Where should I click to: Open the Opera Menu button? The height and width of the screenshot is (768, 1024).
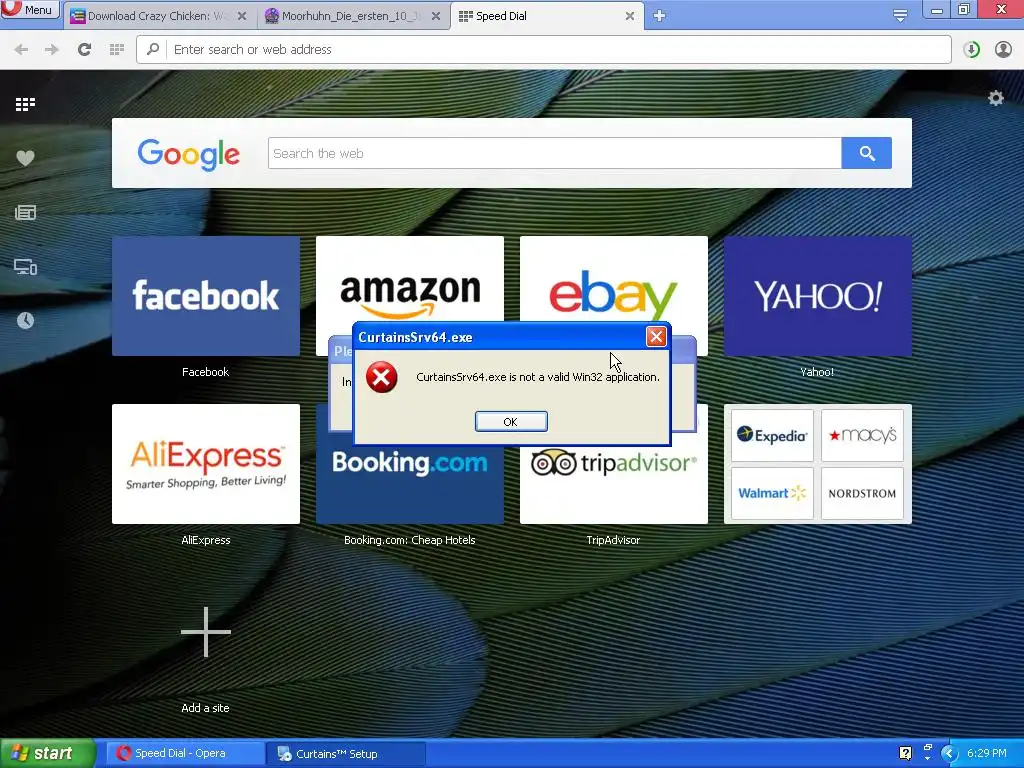pos(30,10)
